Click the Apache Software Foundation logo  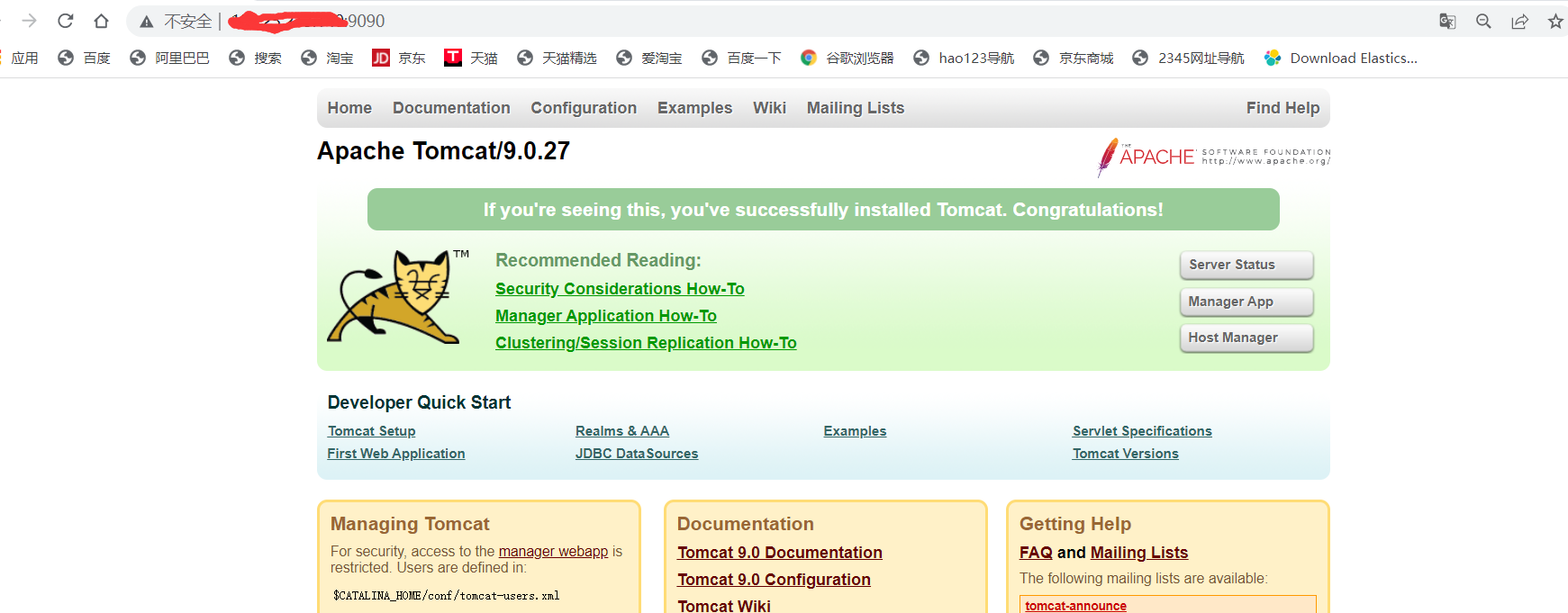click(x=1213, y=157)
